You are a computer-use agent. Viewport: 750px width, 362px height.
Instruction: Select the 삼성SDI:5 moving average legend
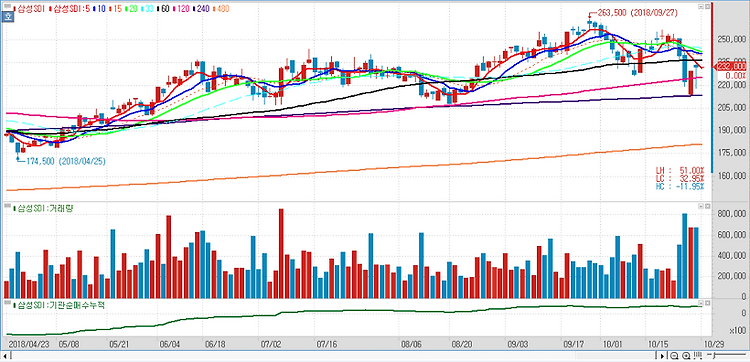pos(70,9)
